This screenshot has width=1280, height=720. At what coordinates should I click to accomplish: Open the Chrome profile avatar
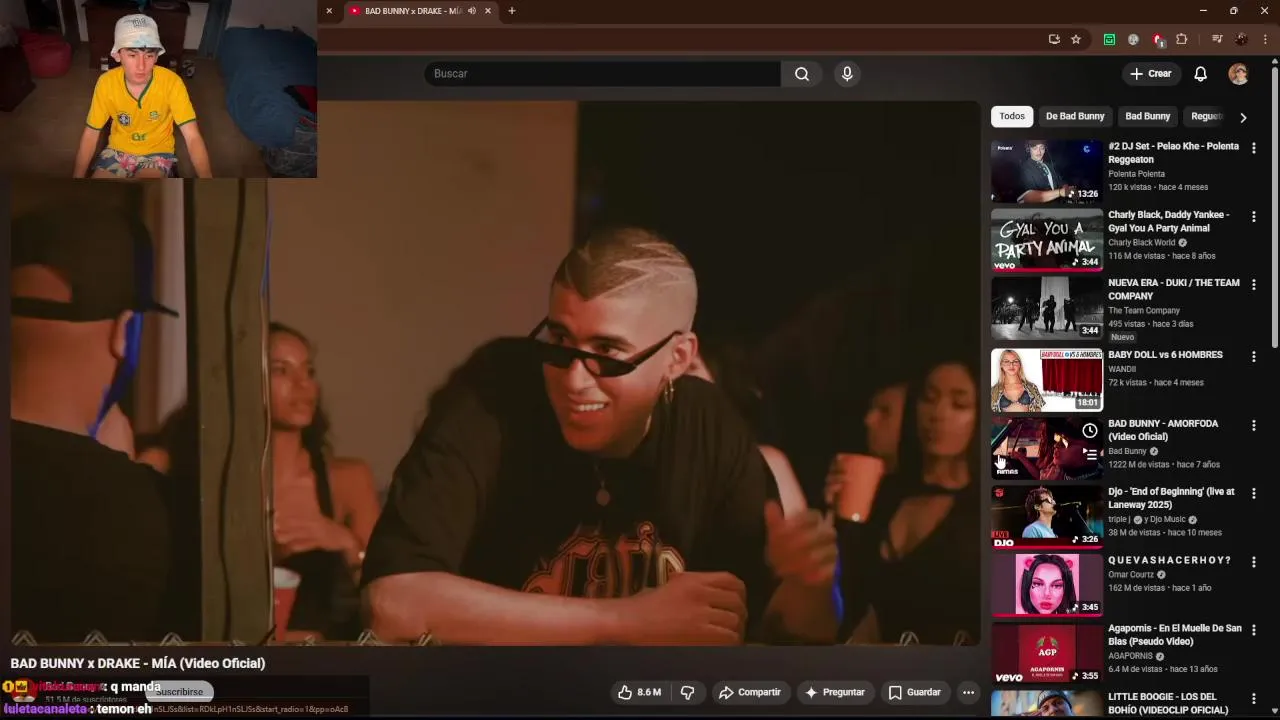coord(1241,39)
